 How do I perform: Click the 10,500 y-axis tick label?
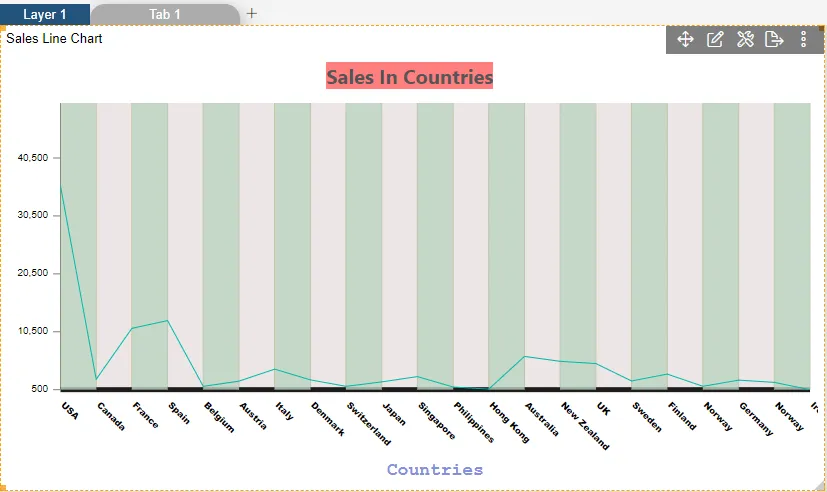coord(42,331)
